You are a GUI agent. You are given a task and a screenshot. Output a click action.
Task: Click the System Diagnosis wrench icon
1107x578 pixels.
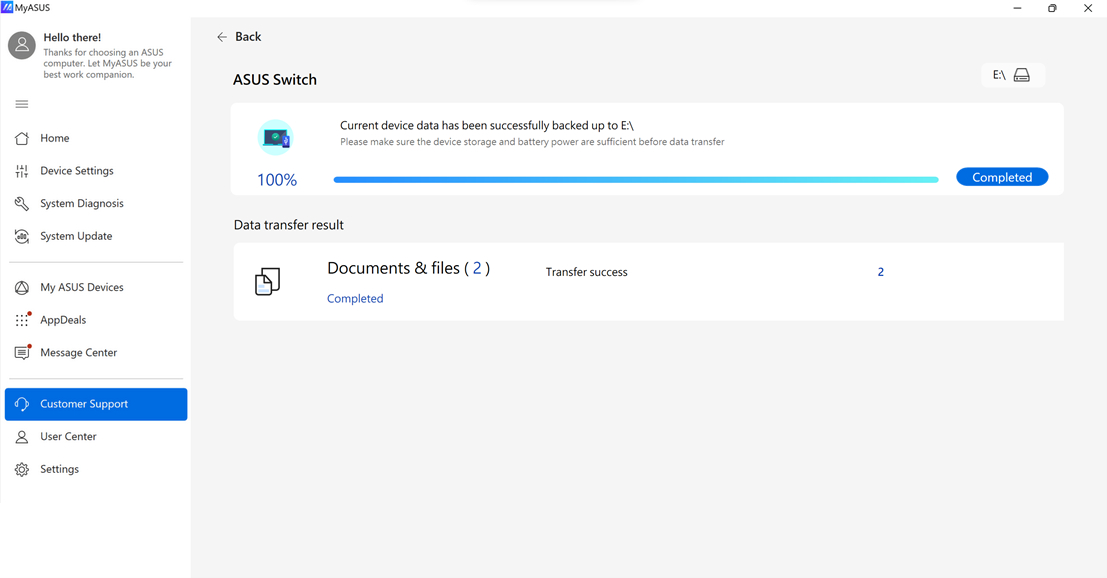[22, 204]
